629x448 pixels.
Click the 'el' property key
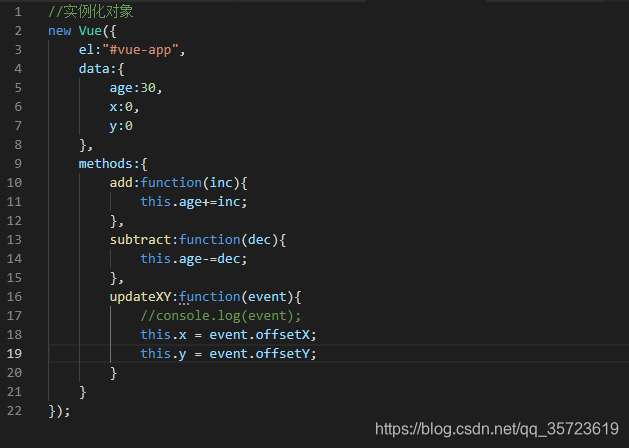[x=87, y=50]
